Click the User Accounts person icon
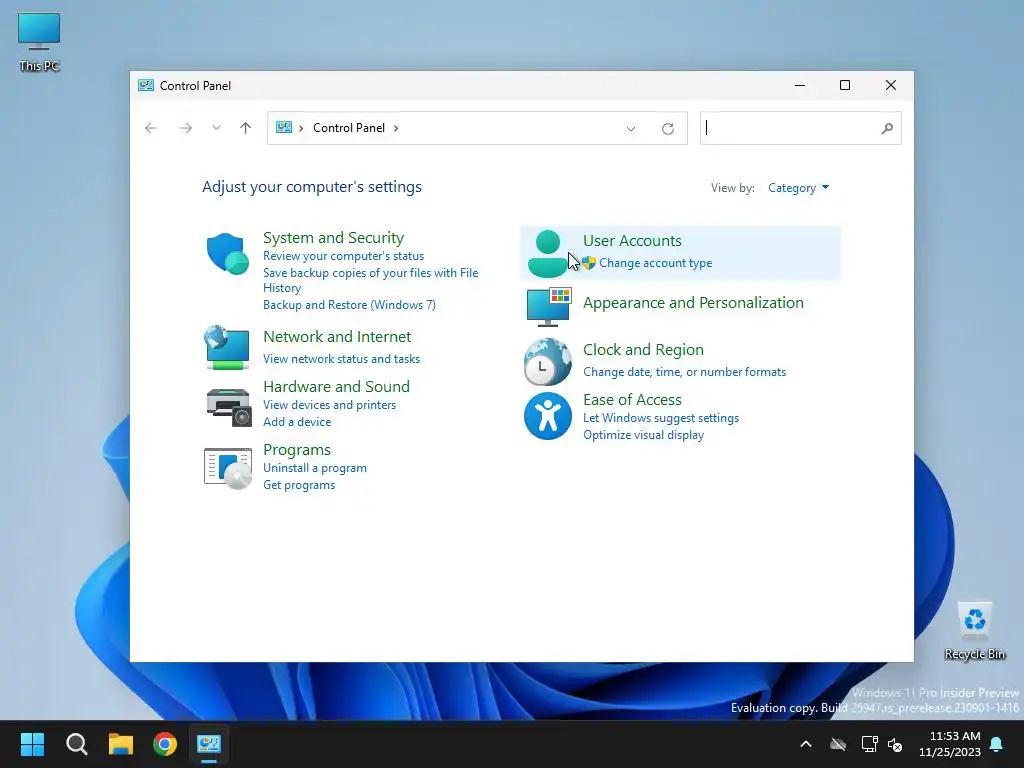1024x768 pixels. point(547,253)
